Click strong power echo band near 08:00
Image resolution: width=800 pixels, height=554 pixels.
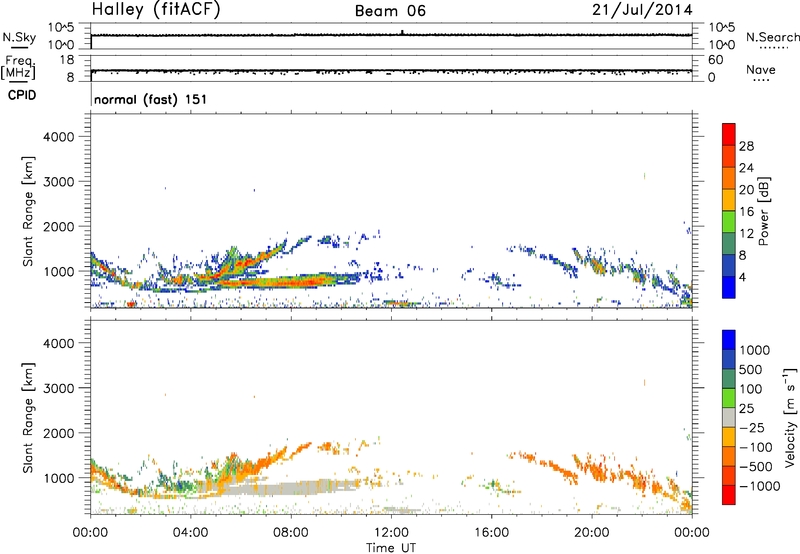[291, 281]
